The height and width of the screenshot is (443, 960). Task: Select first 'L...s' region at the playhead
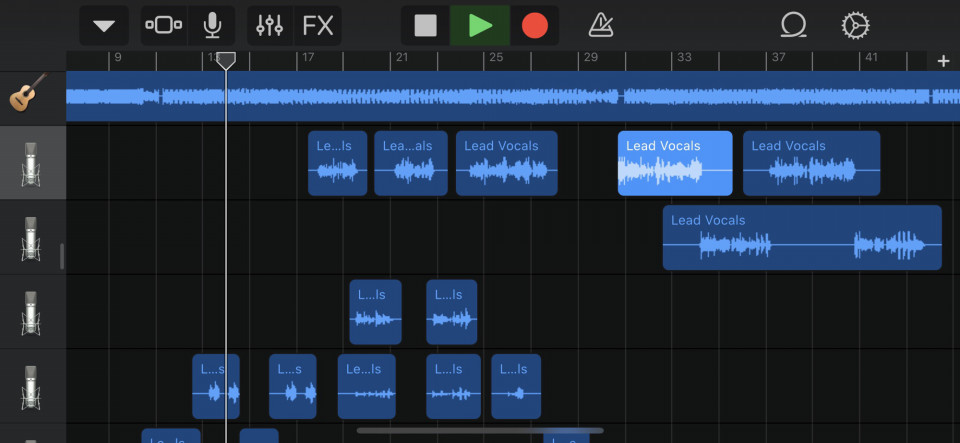(216, 386)
